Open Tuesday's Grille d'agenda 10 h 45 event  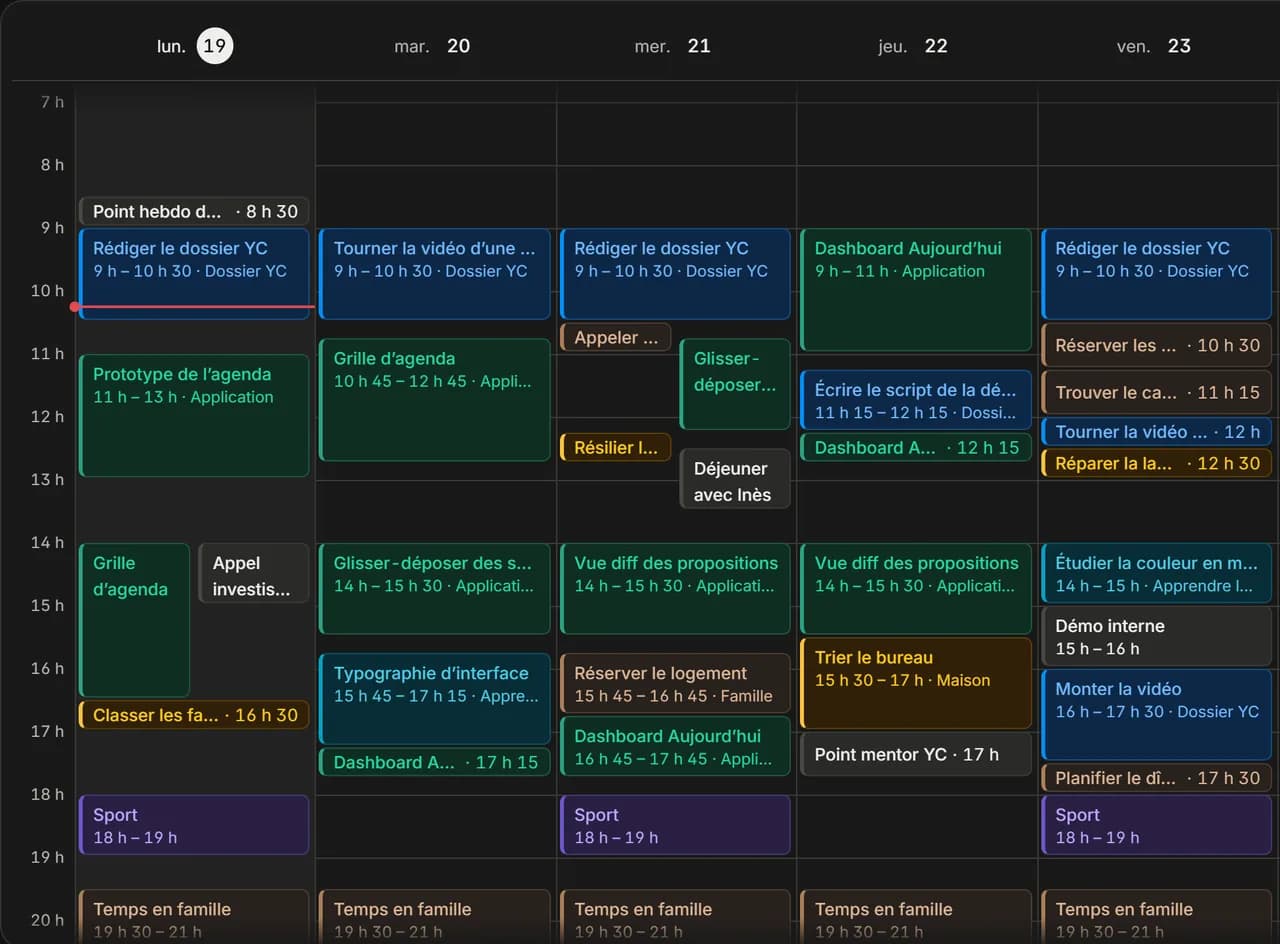434,400
